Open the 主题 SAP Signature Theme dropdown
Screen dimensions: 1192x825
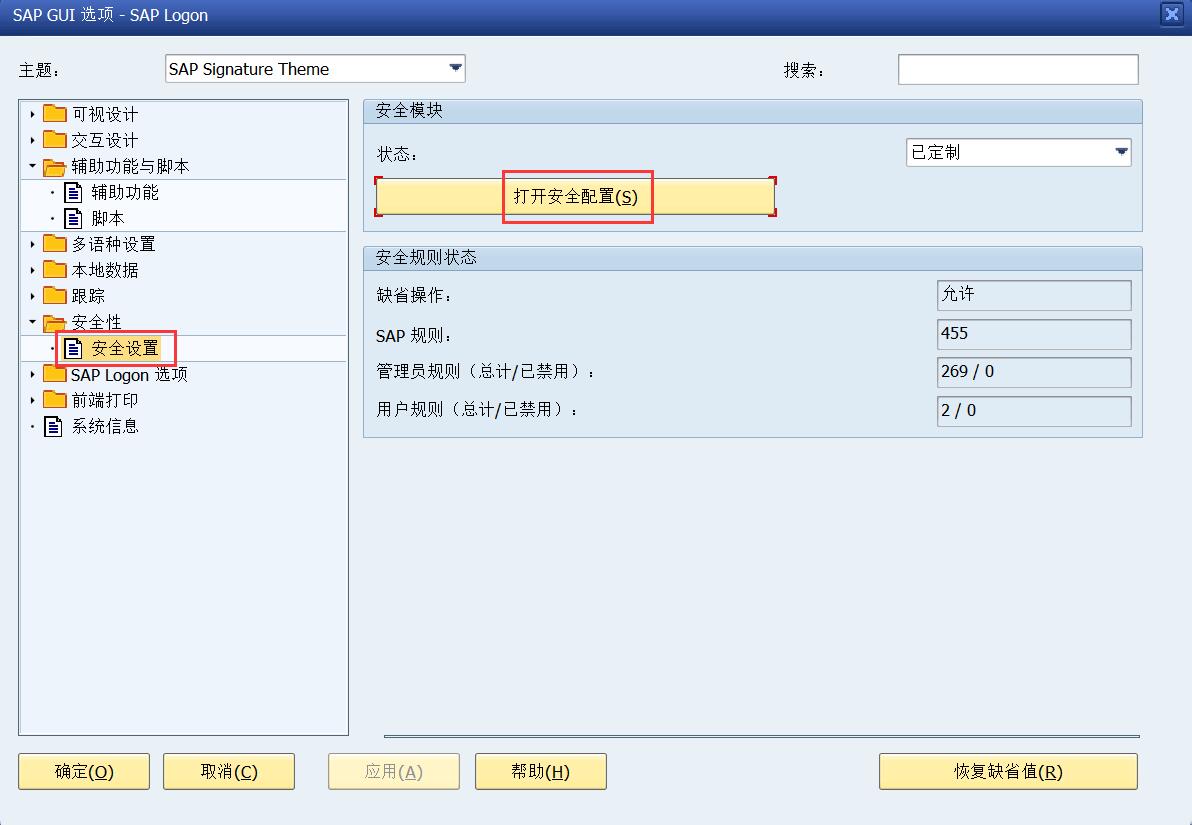point(455,69)
